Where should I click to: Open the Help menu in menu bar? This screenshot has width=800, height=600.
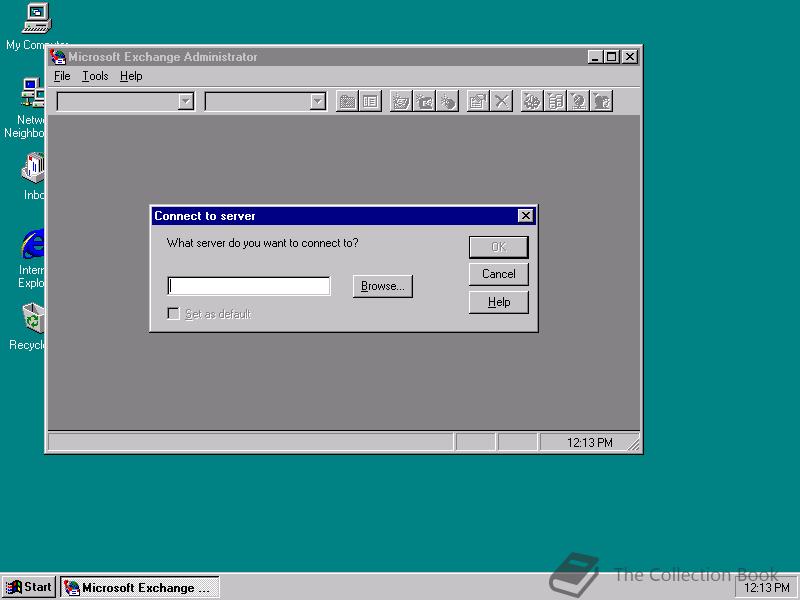click(131, 76)
